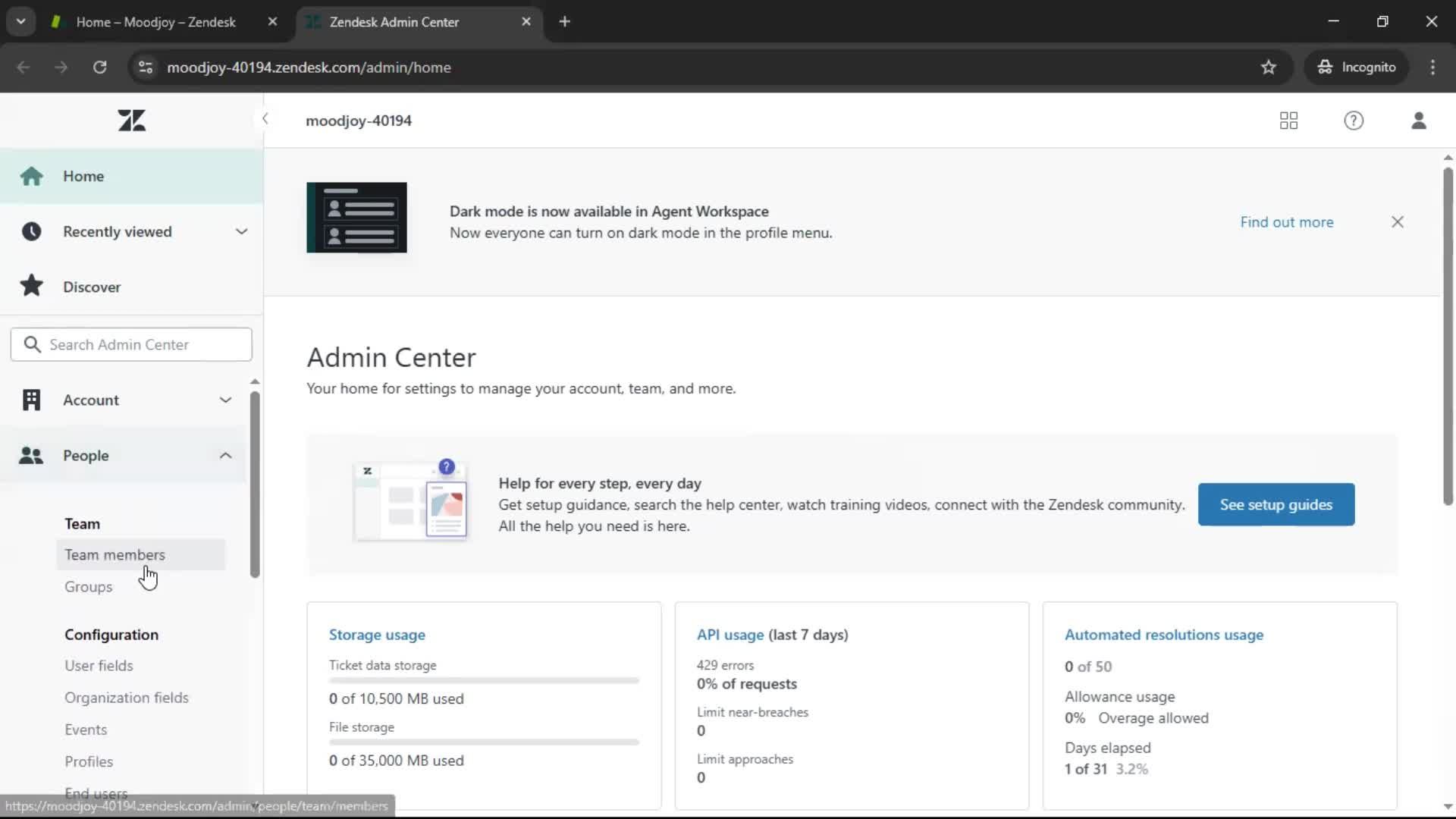Open a new browser tab

click(564, 21)
